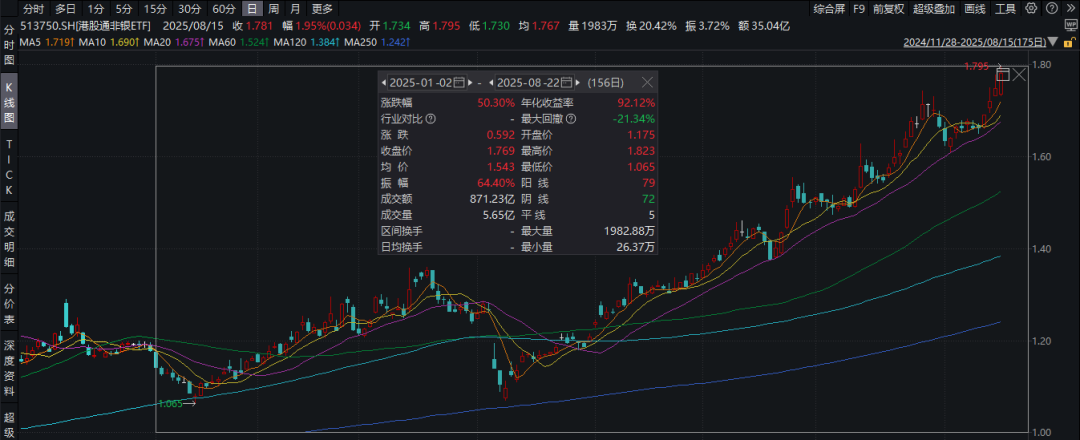1080x440 pixels.
Task: Step end date back one day
Action: tap(491, 83)
